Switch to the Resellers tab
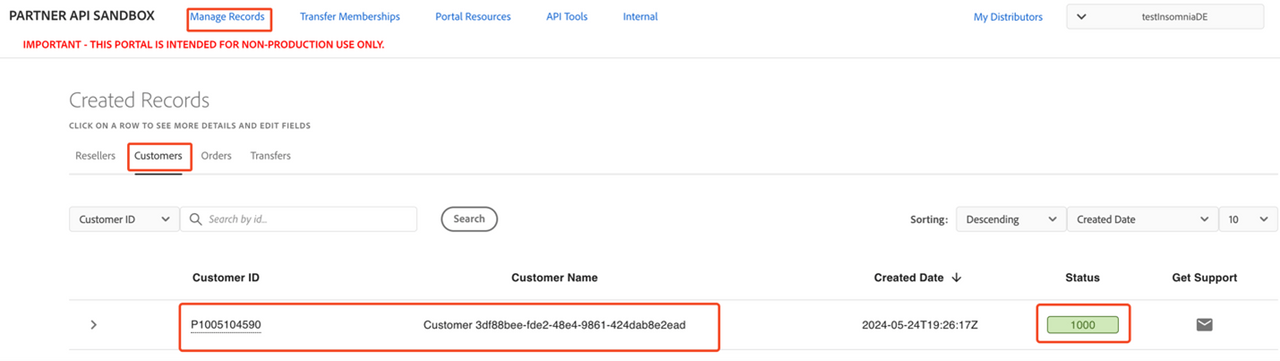 (x=95, y=156)
